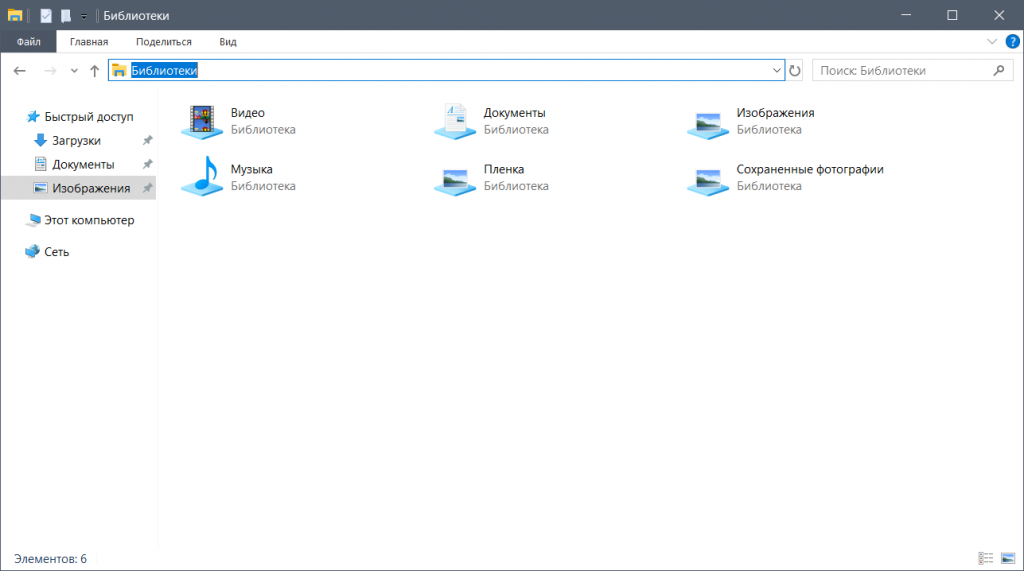Open the Документы library icon
This screenshot has width=1024, height=571.
pos(456,121)
